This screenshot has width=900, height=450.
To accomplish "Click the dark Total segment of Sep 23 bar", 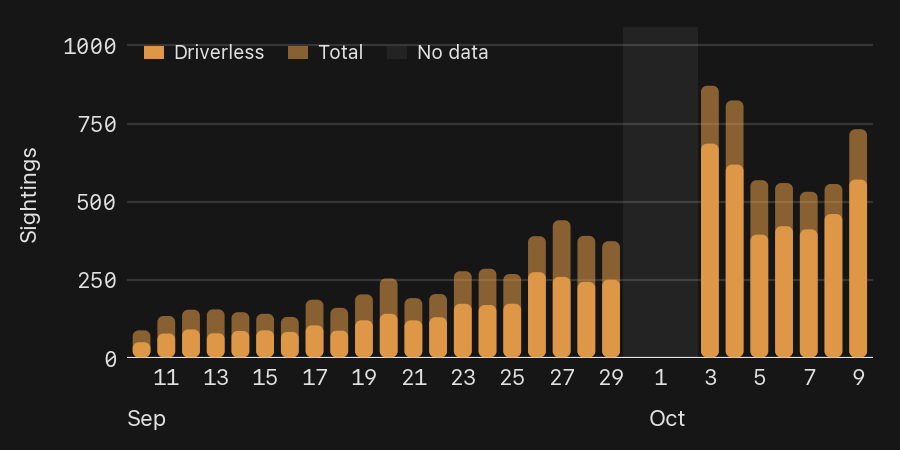I will coord(463,288).
